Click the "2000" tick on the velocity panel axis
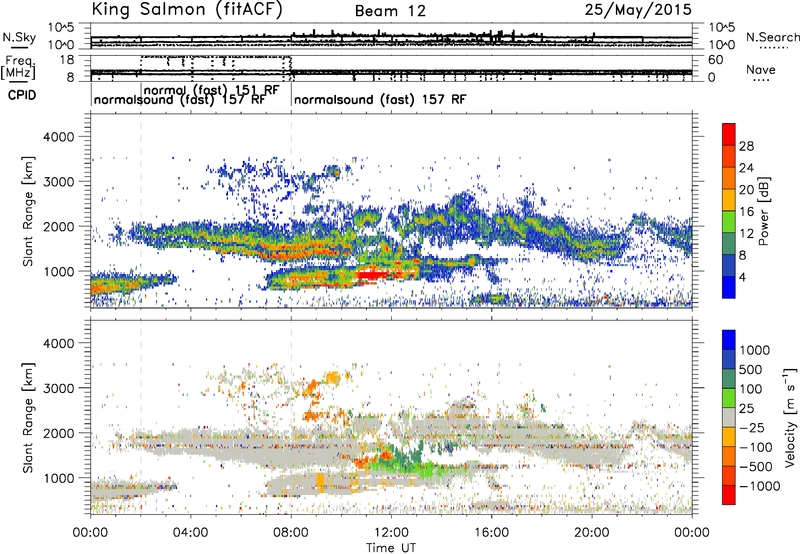 coord(59,433)
